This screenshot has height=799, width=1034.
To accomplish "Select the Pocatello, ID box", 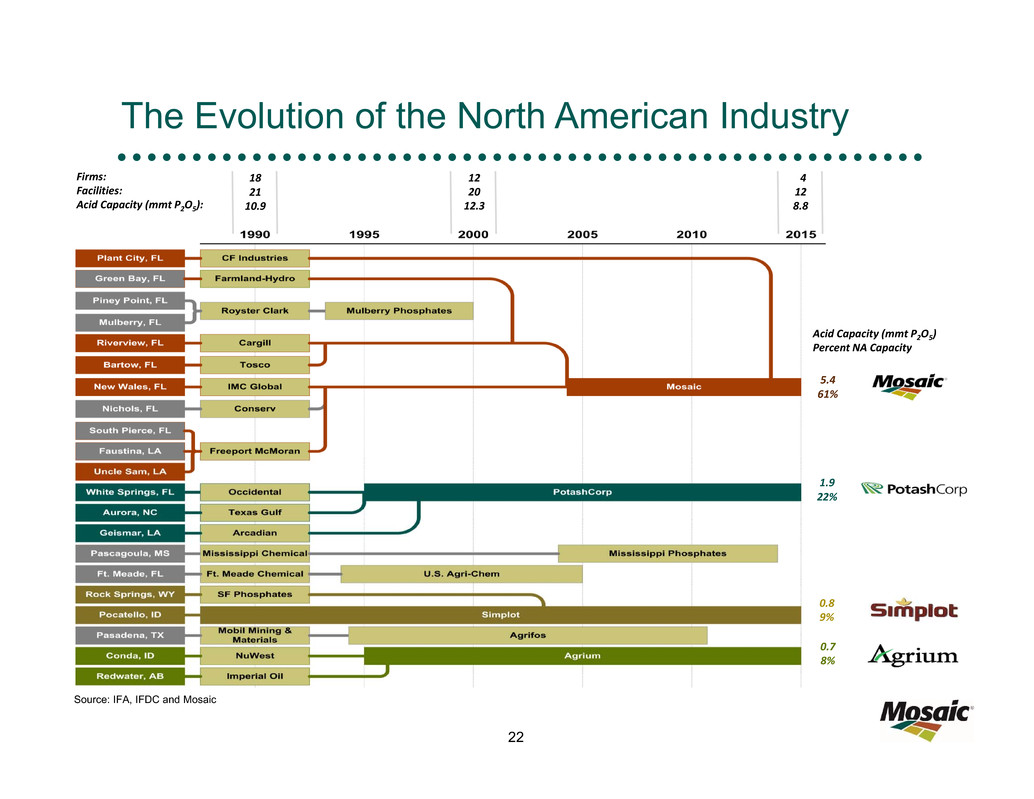I will pos(130,614).
